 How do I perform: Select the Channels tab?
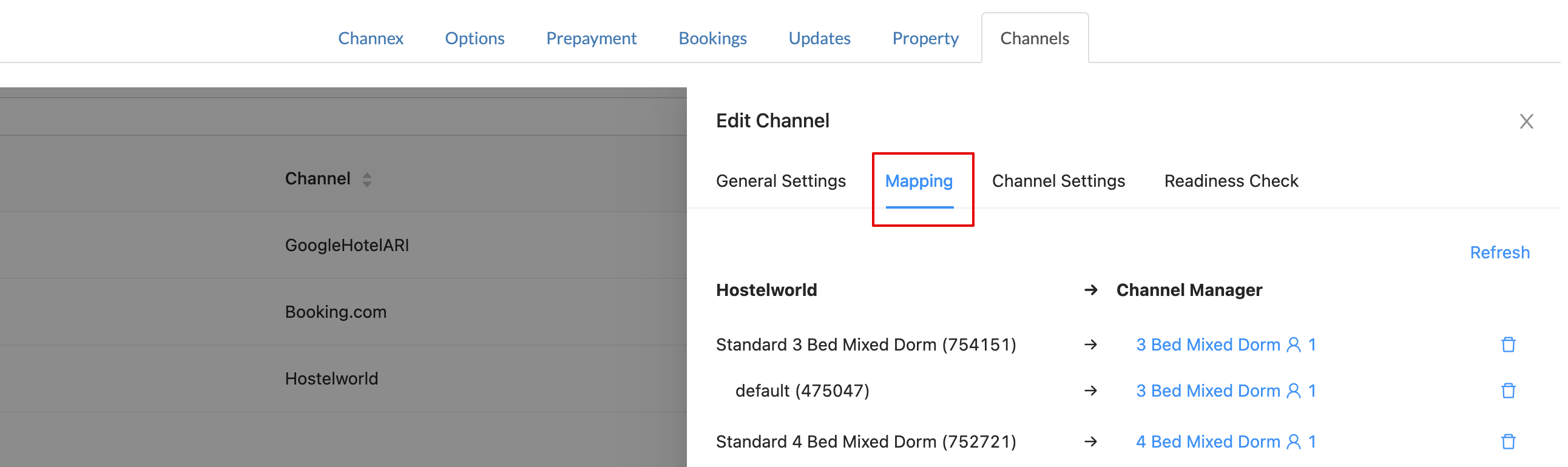1035,38
